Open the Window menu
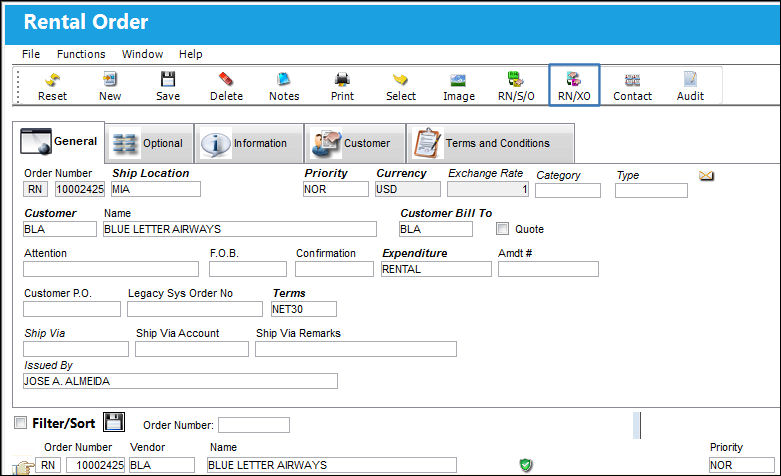The image size is (781, 476). (142, 54)
